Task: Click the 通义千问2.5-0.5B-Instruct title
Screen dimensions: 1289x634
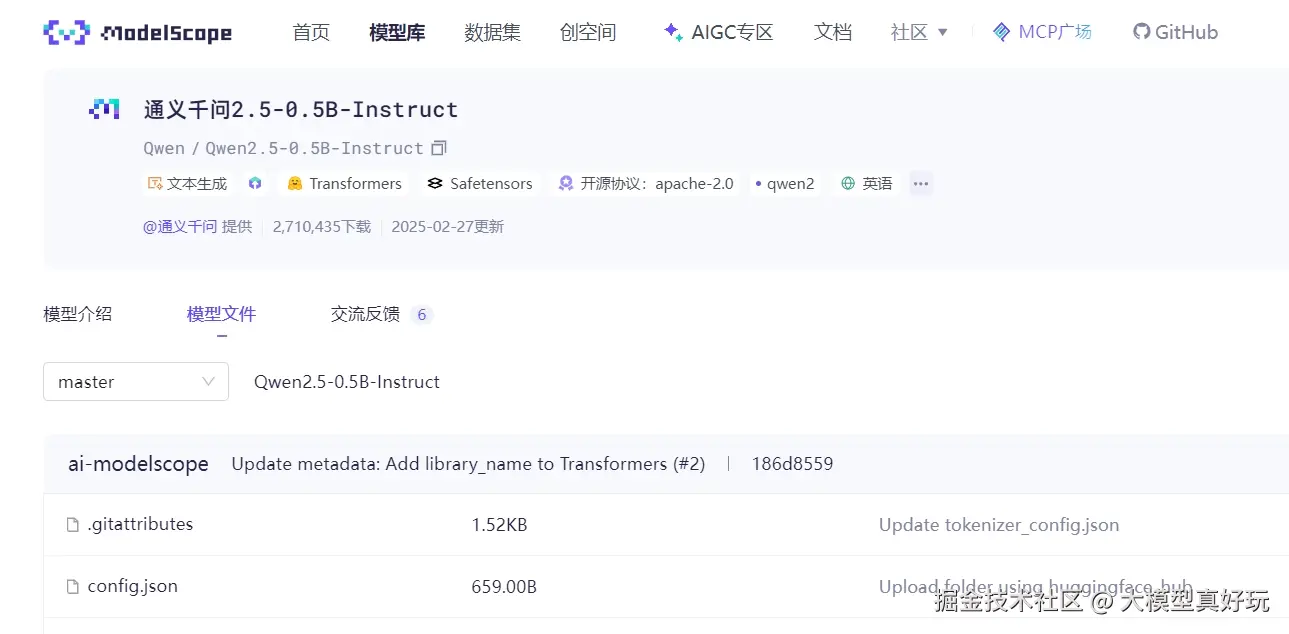Action: click(x=301, y=110)
